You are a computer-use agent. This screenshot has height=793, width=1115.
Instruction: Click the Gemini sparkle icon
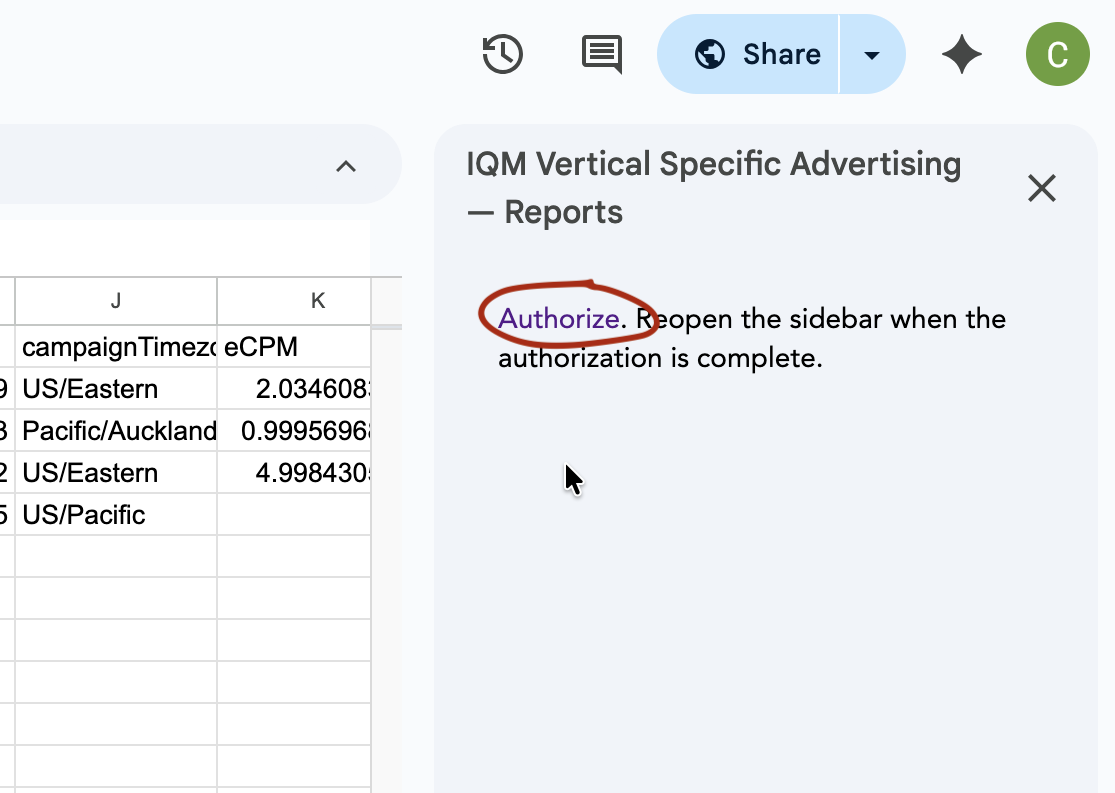pos(961,54)
